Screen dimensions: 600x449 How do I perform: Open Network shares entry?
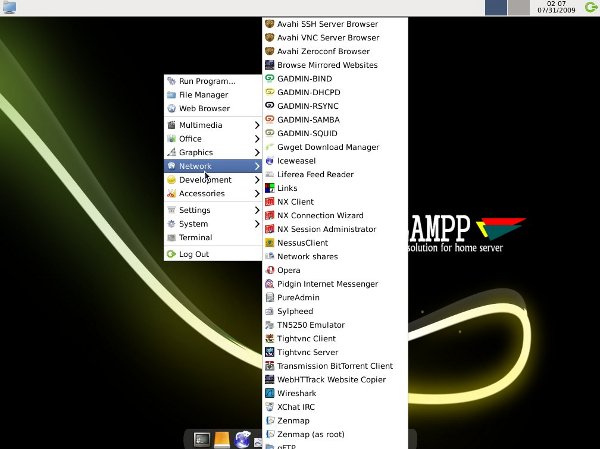(335, 256)
